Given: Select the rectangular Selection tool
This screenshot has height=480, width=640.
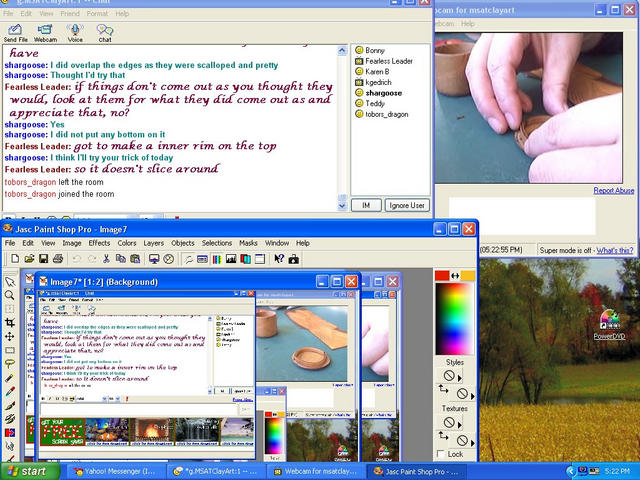Looking at the screenshot, I should tap(10, 350).
